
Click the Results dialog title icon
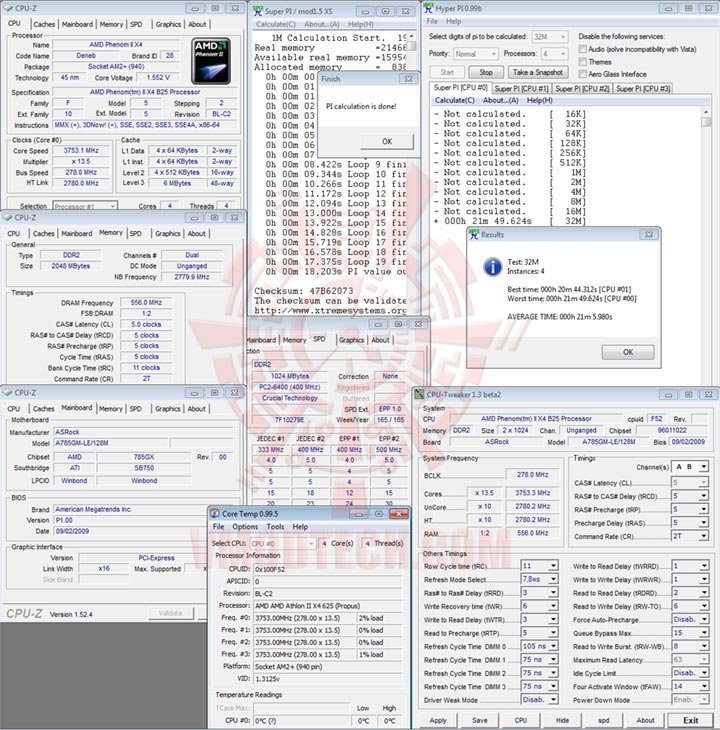474,235
